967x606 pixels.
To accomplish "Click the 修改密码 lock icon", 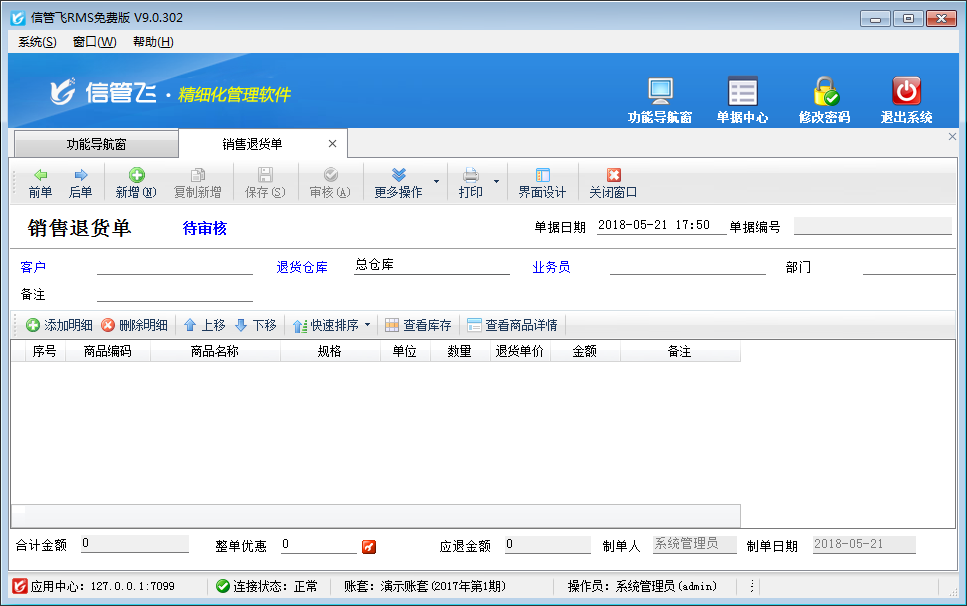I will click(x=824, y=93).
